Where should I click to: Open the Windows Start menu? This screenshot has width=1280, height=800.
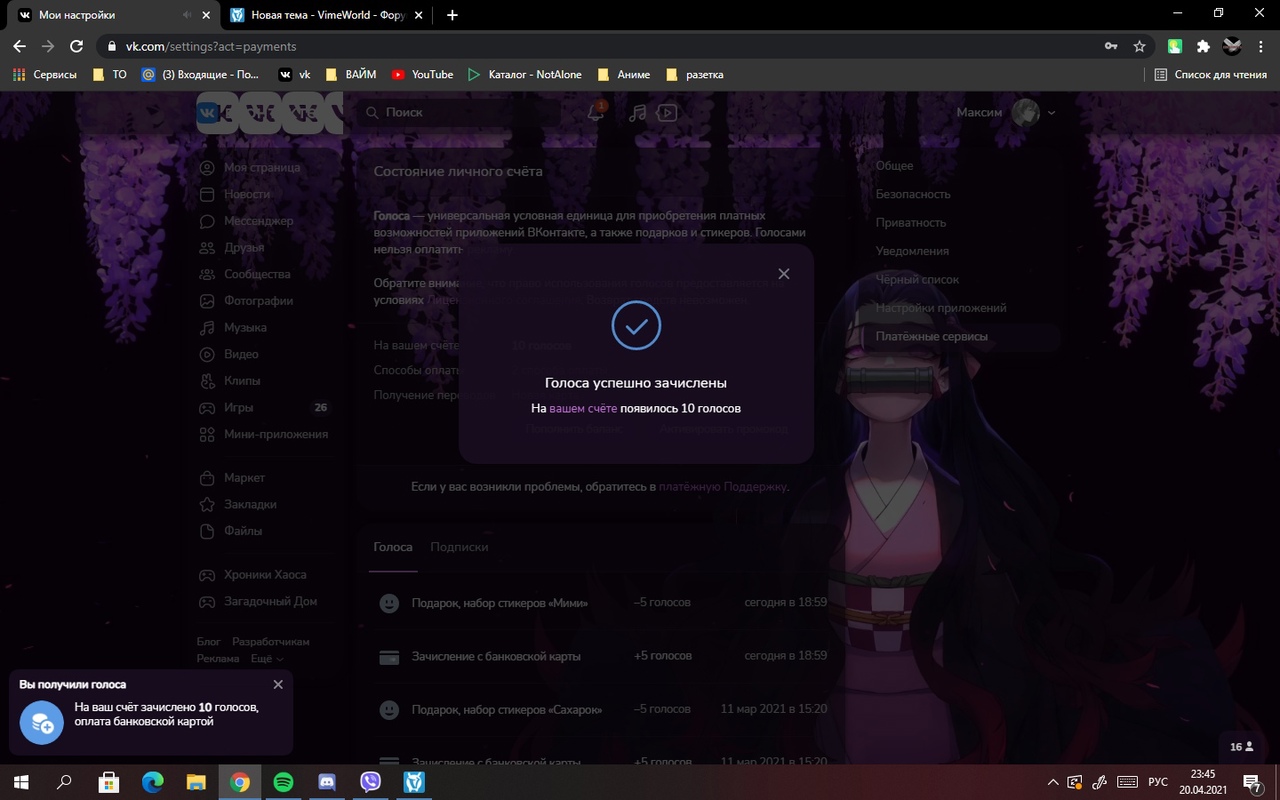click(x=21, y=782)
